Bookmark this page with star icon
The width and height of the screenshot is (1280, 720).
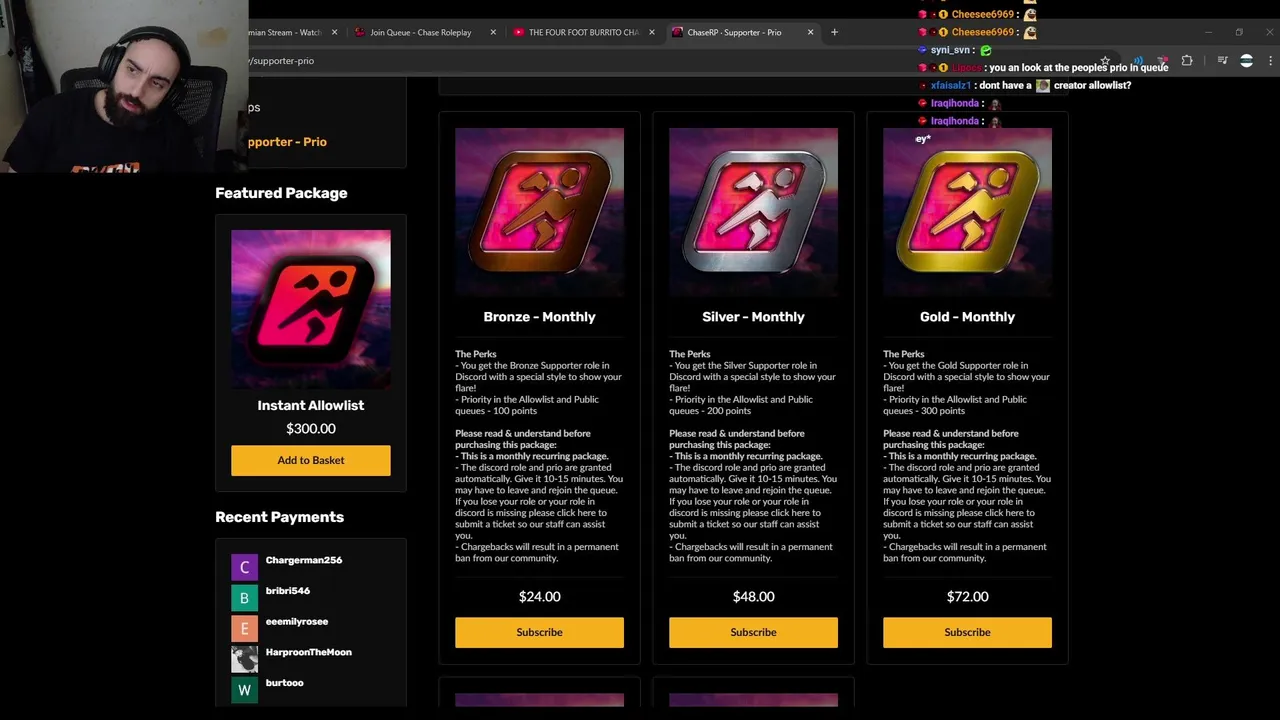pos(1105,61)
